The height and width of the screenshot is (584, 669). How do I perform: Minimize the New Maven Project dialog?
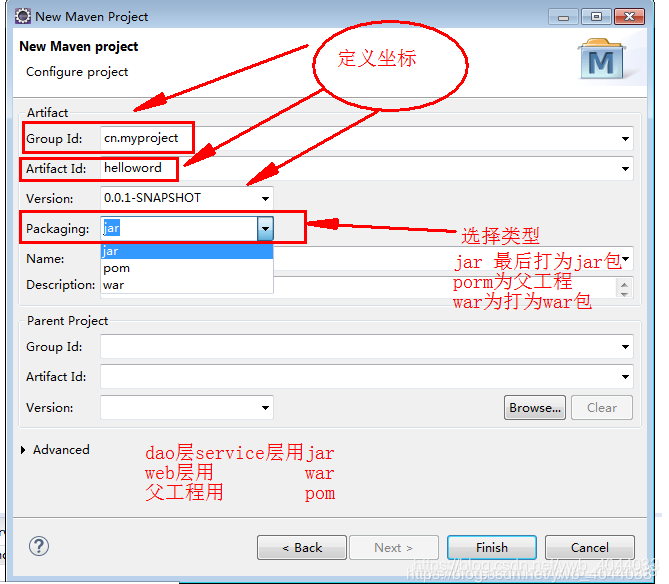point(563,17)
